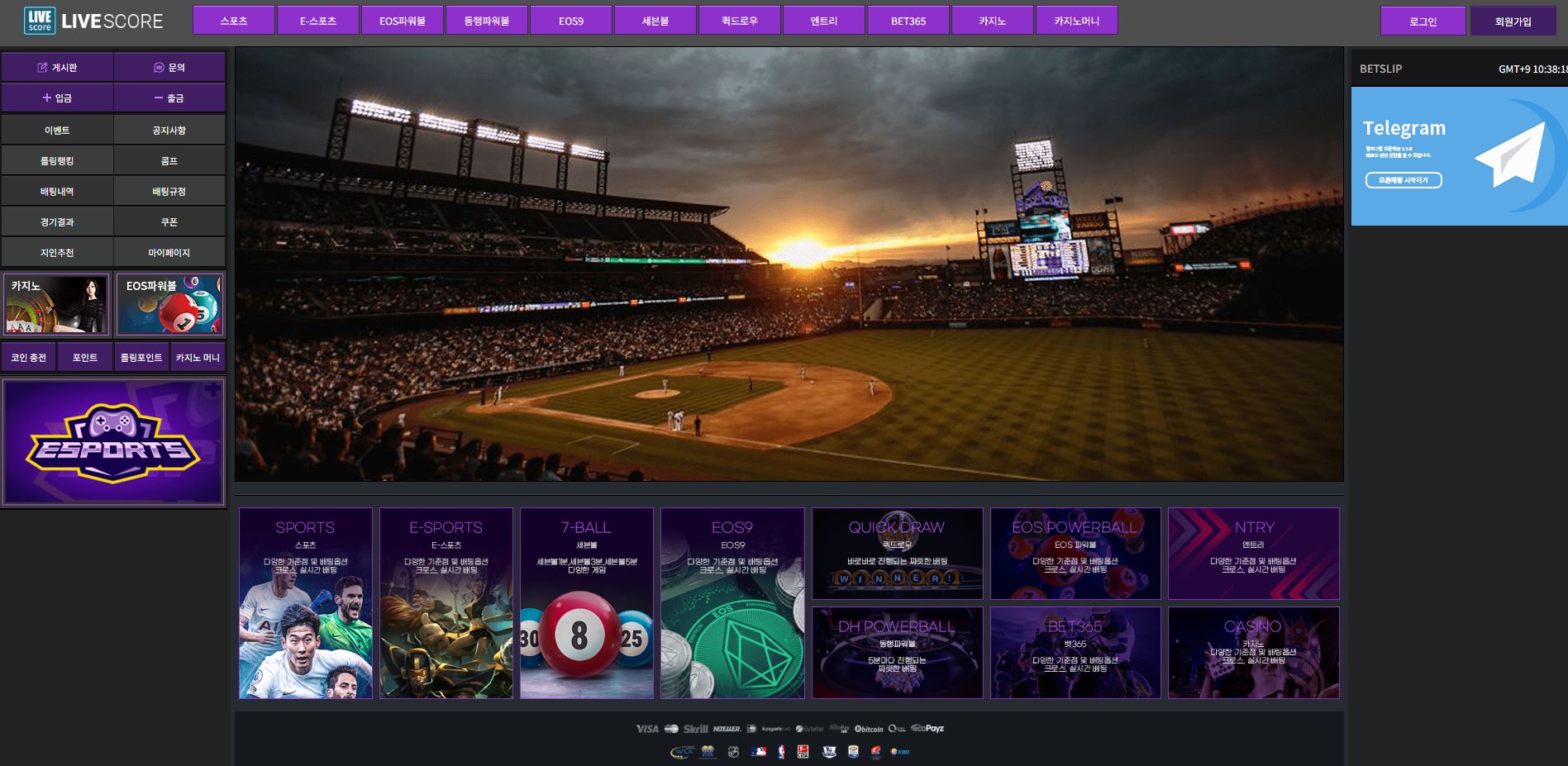Open 마이페이지 in sidebar
Viewport: 1568px width, 766px height.
(x=169, y=252)
